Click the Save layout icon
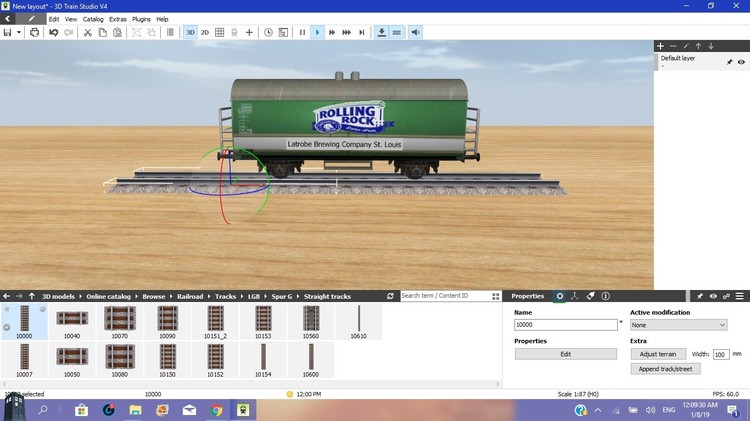Screen dimensions: 750x421 [7, 32]
